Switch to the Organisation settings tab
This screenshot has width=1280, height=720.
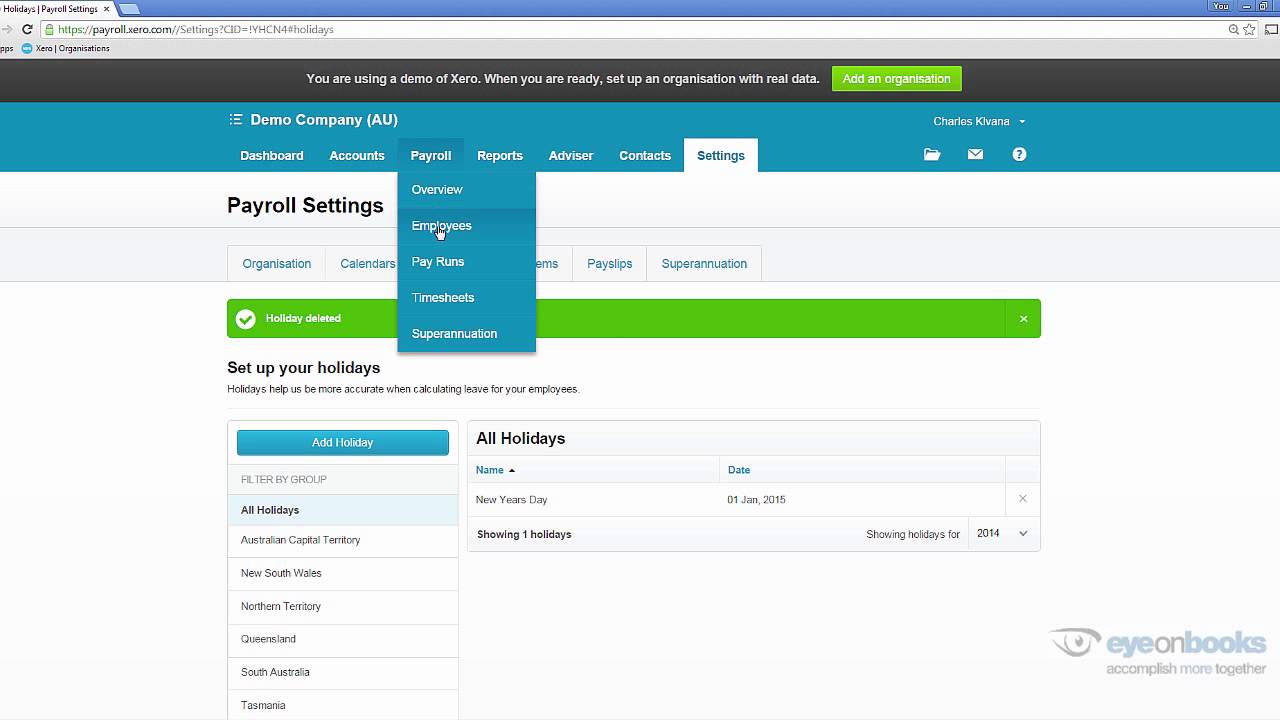click(277, 264)
